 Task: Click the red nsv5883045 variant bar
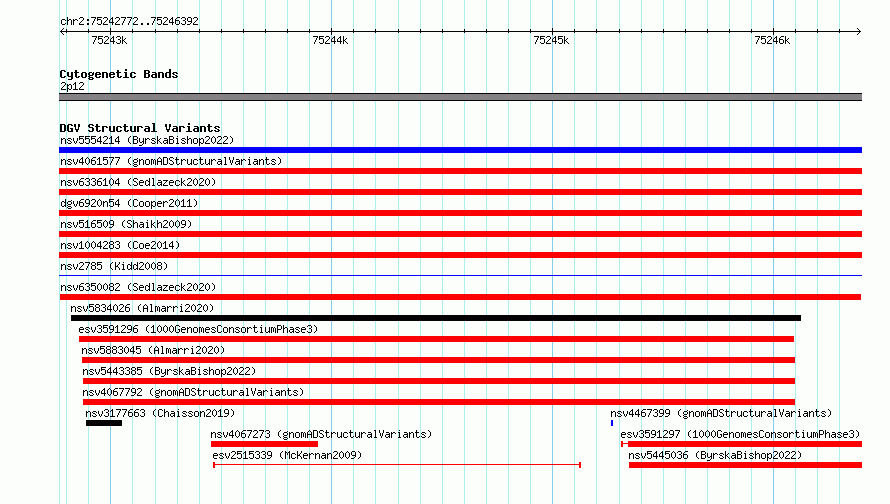coord(438,360)
